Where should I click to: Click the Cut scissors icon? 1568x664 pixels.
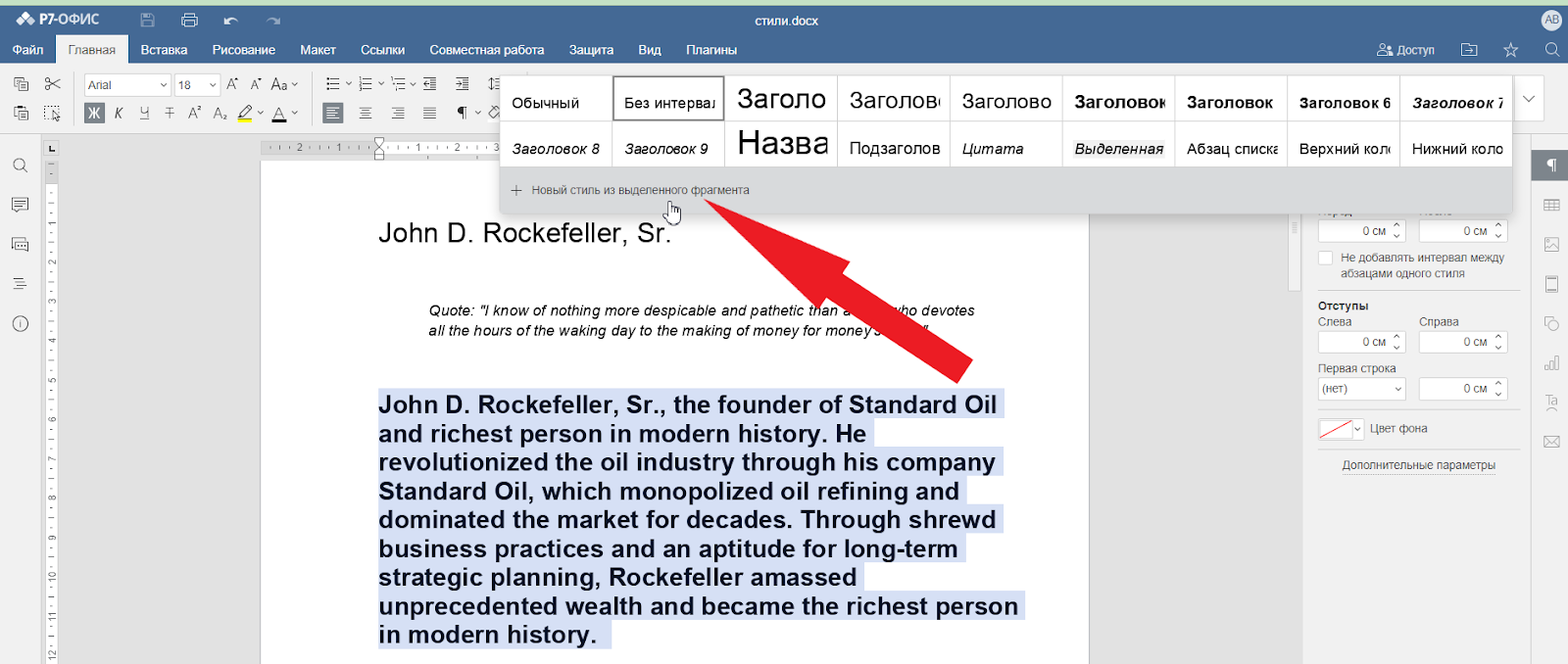click(x=53, y=84)
